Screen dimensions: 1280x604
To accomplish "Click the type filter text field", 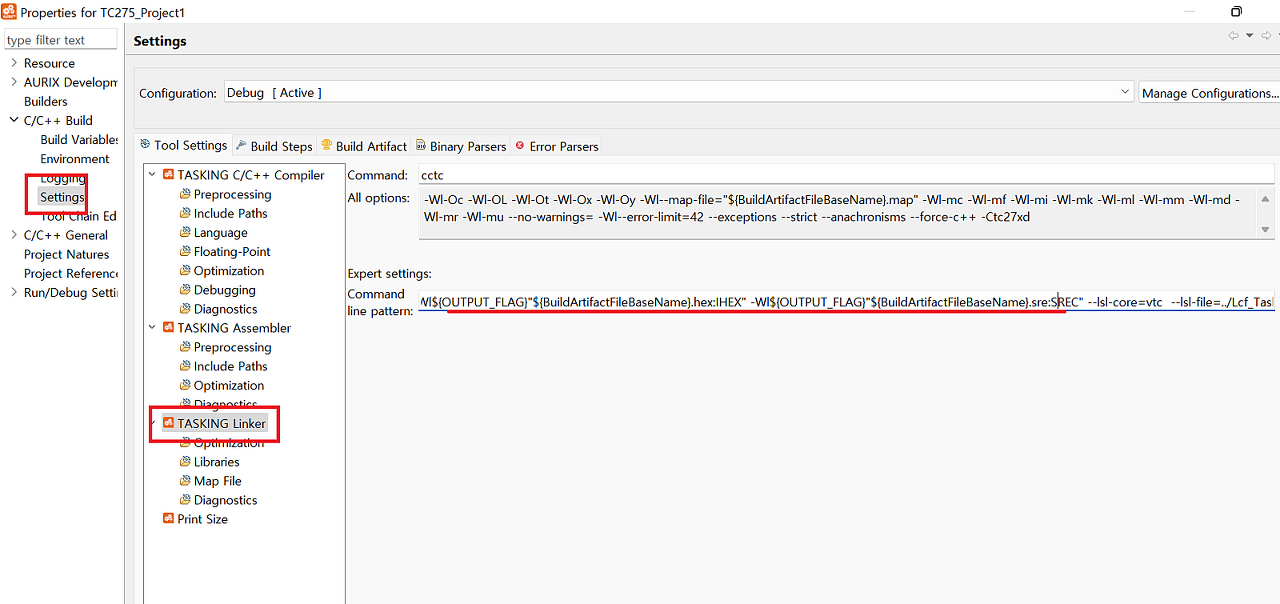I will click(60, 40).
